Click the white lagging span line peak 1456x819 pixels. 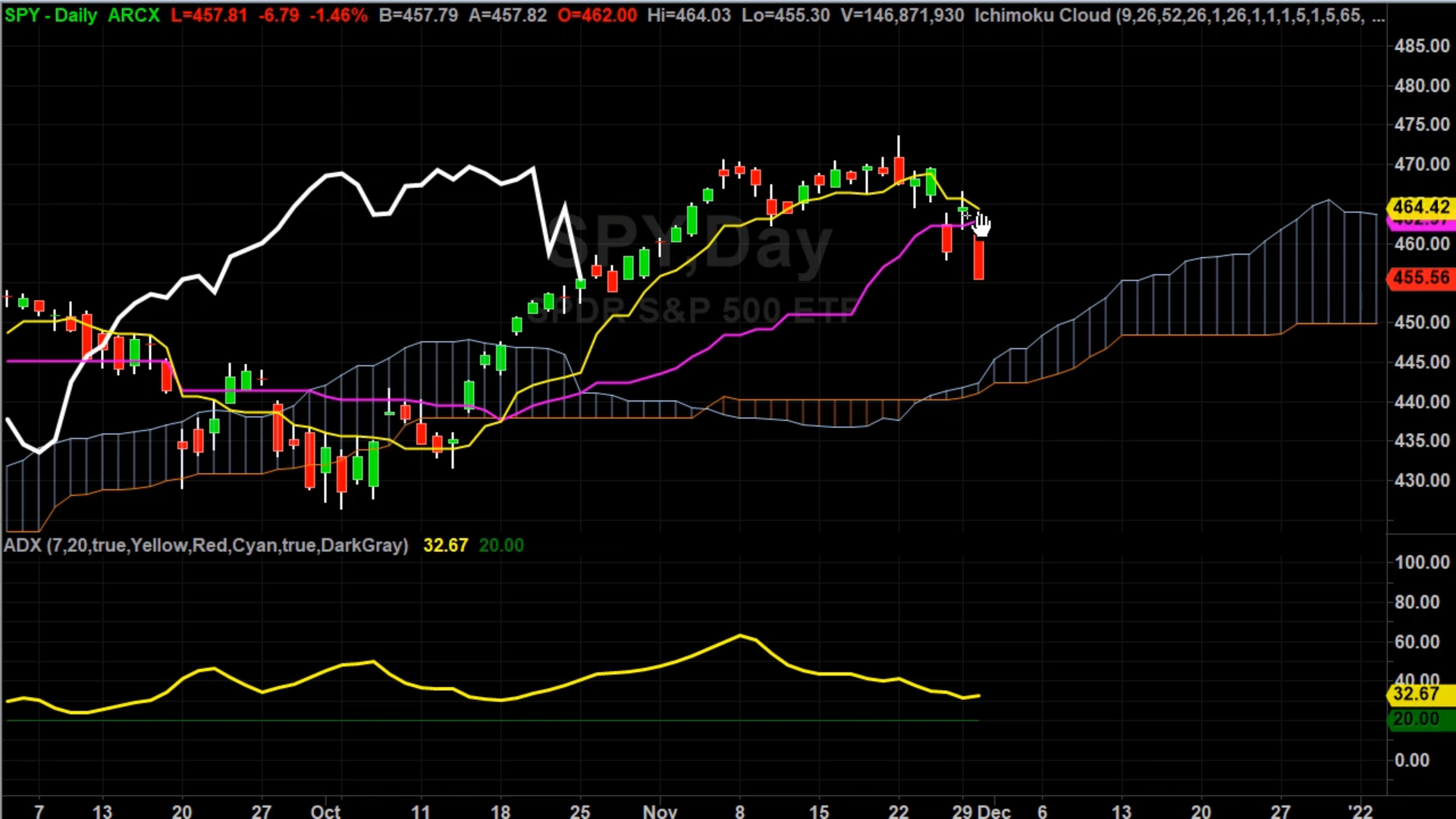(x=470, y=166)
